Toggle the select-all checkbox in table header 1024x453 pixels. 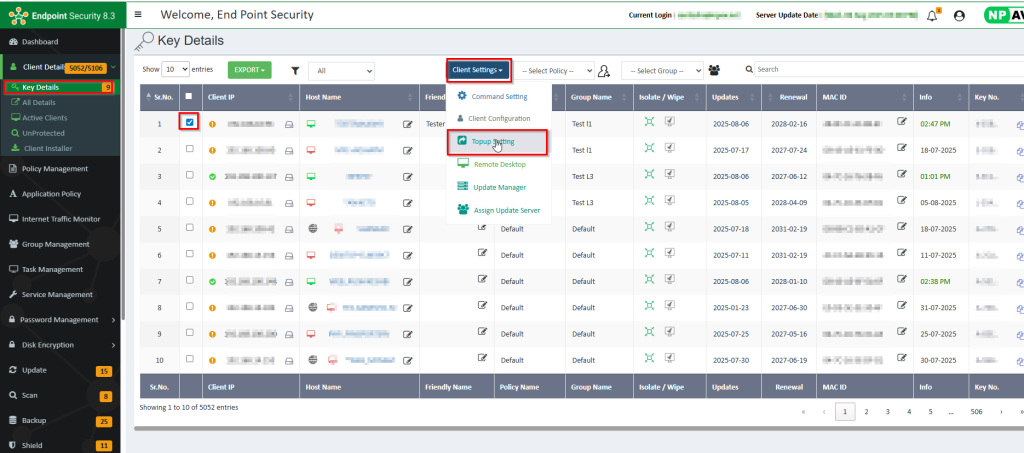pos(189,97)
